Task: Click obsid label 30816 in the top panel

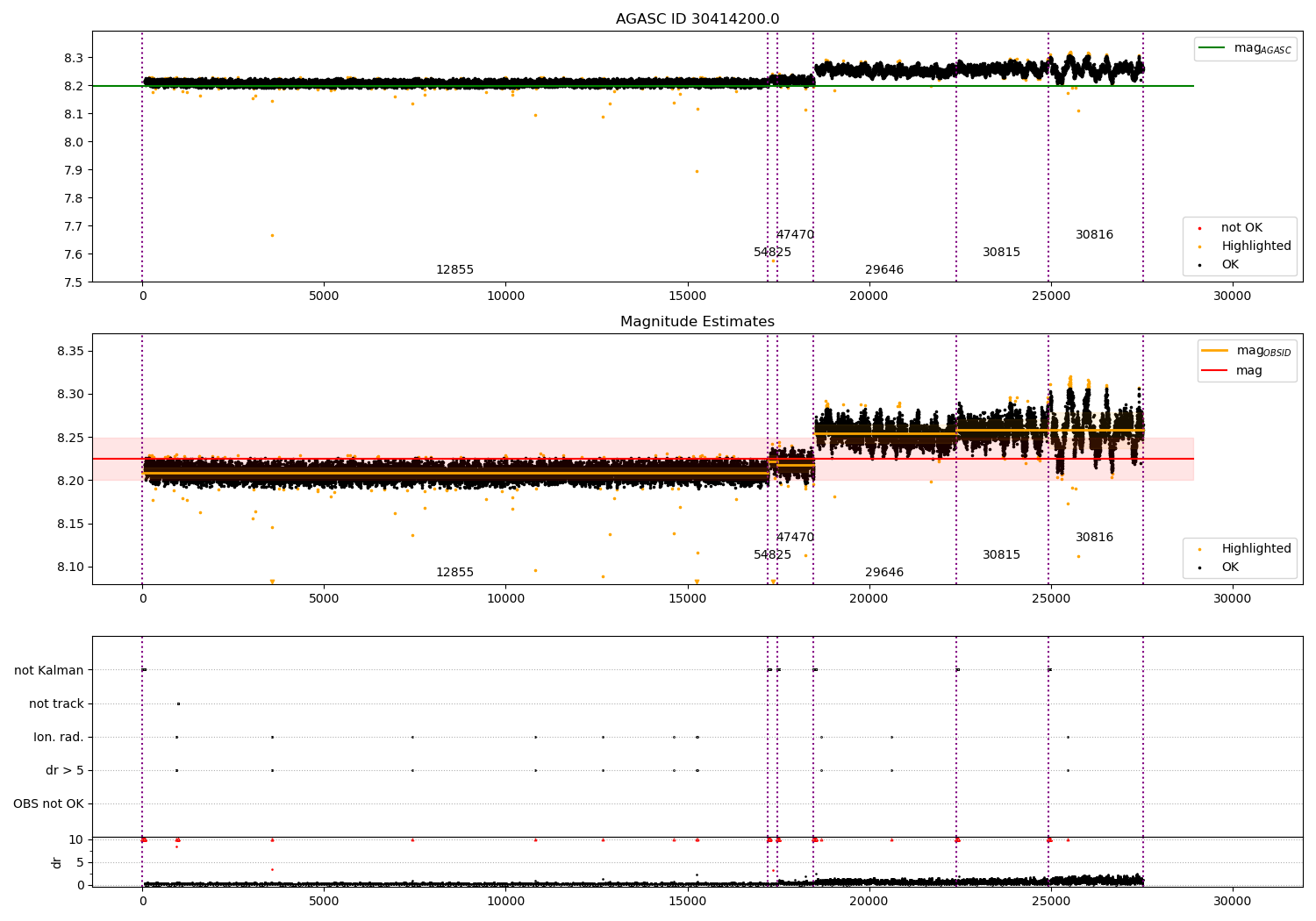Action: pyautogui.click(x=1094, y=235)
